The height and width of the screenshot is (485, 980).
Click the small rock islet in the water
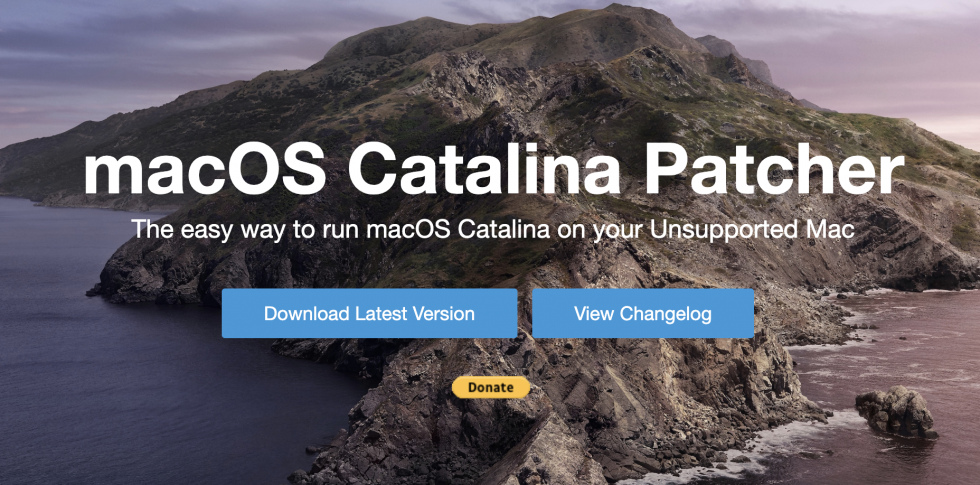tap(897, 411)
